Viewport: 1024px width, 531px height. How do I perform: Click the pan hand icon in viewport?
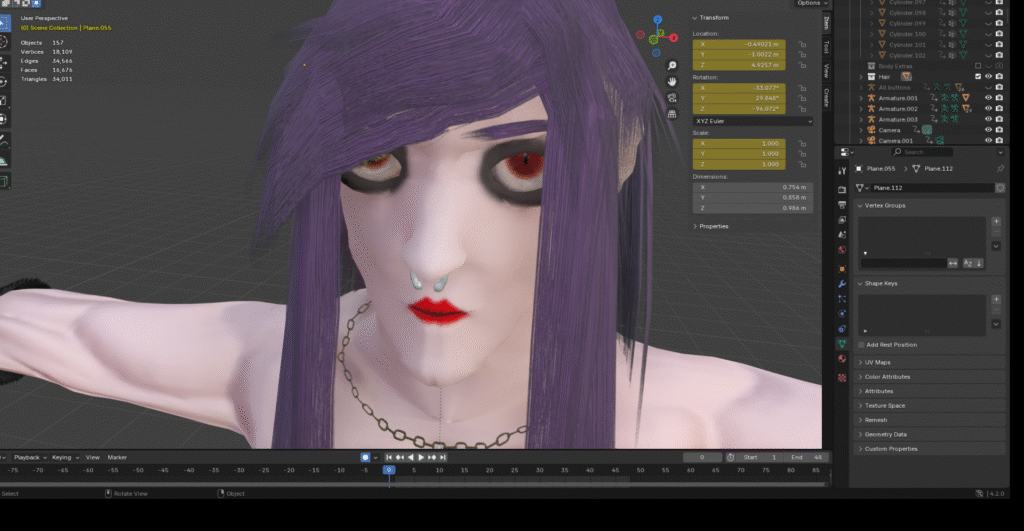pyautogui.click(x=672, y=81)
